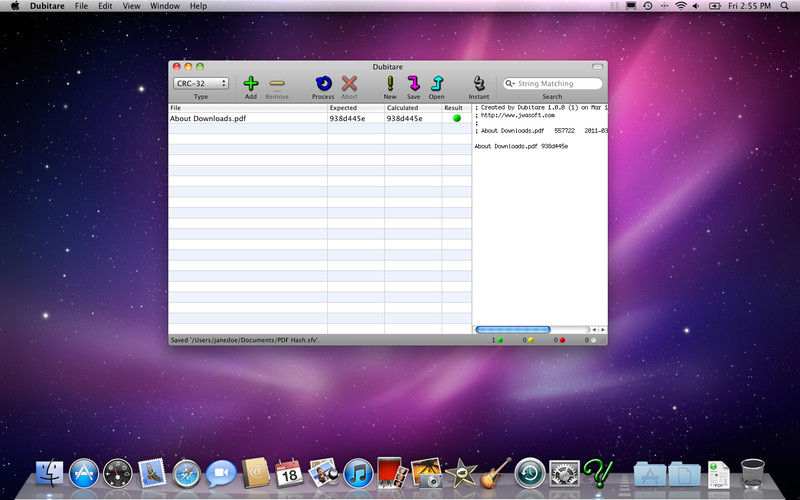Click the right scroll arrow in text pane
Screen dimensions: 800x500
[603, 330]
